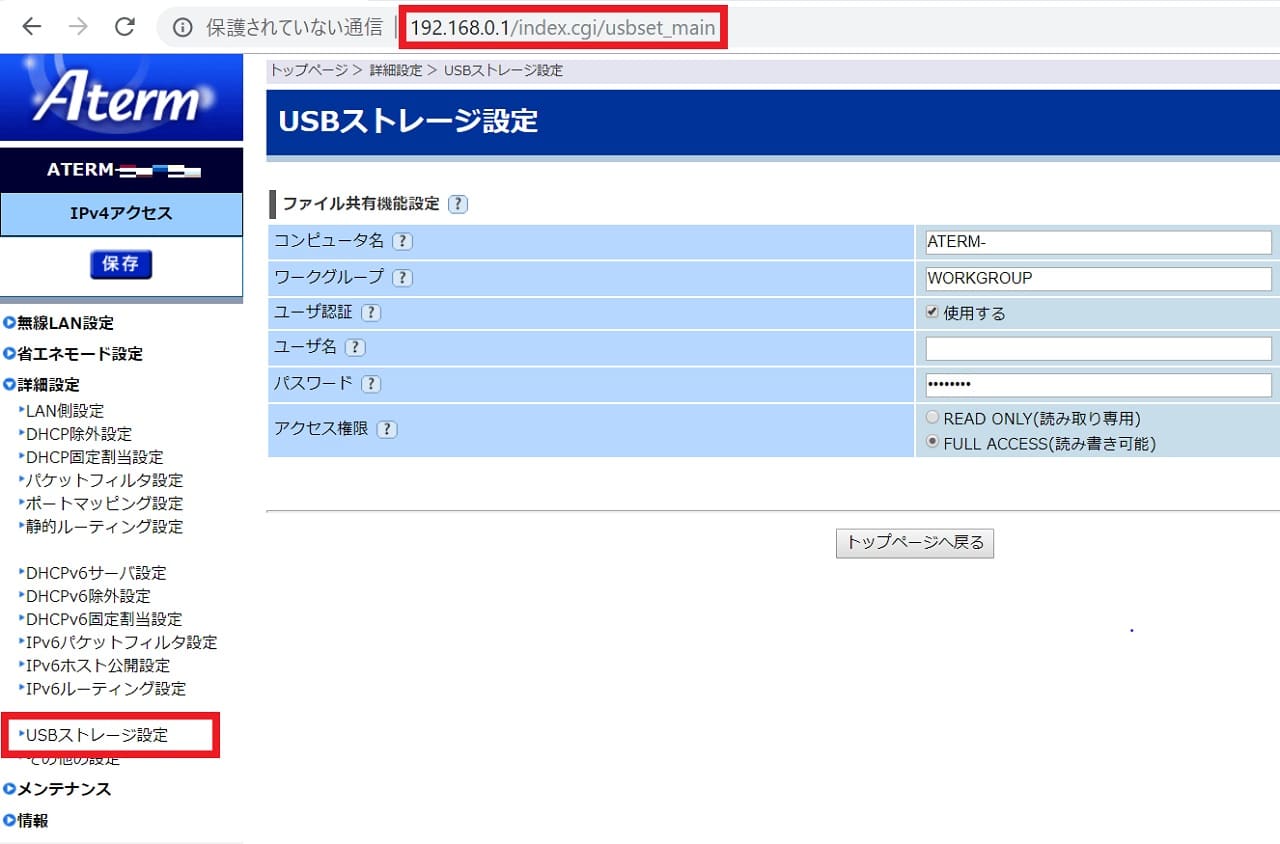Click the browser back arrow
1280x844 pixels.
click(32, 27)
